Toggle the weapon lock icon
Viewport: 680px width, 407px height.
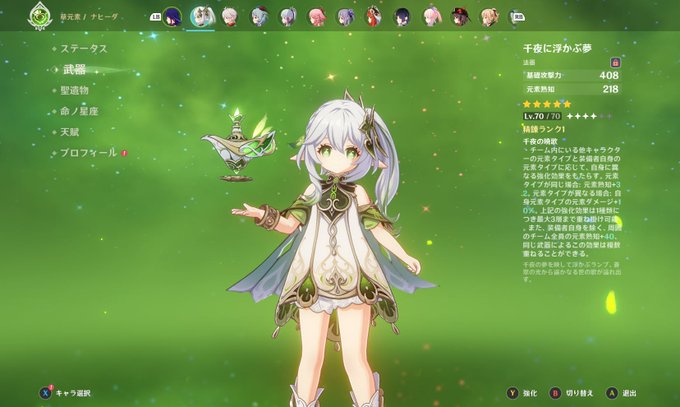(615, 62)
